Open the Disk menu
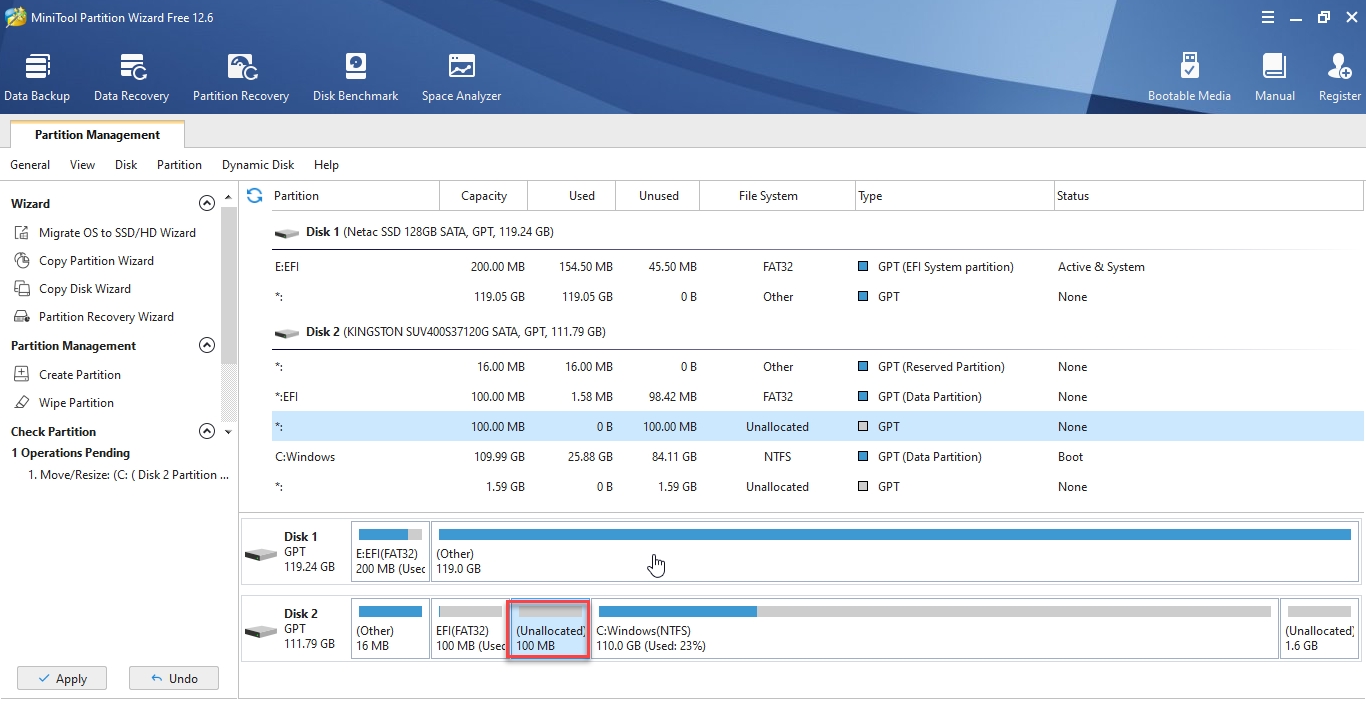Screen dimensions: 1366x720 point(126,165)
